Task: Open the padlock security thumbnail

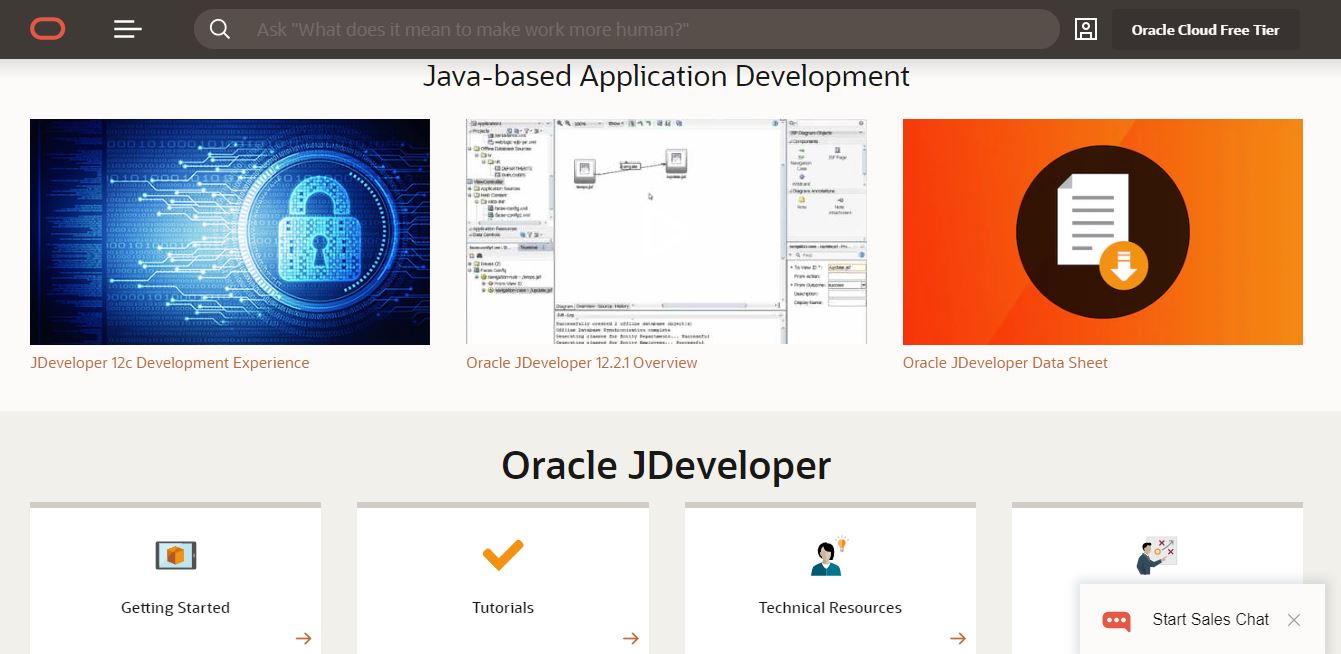Action: click(x=230, y=232)
